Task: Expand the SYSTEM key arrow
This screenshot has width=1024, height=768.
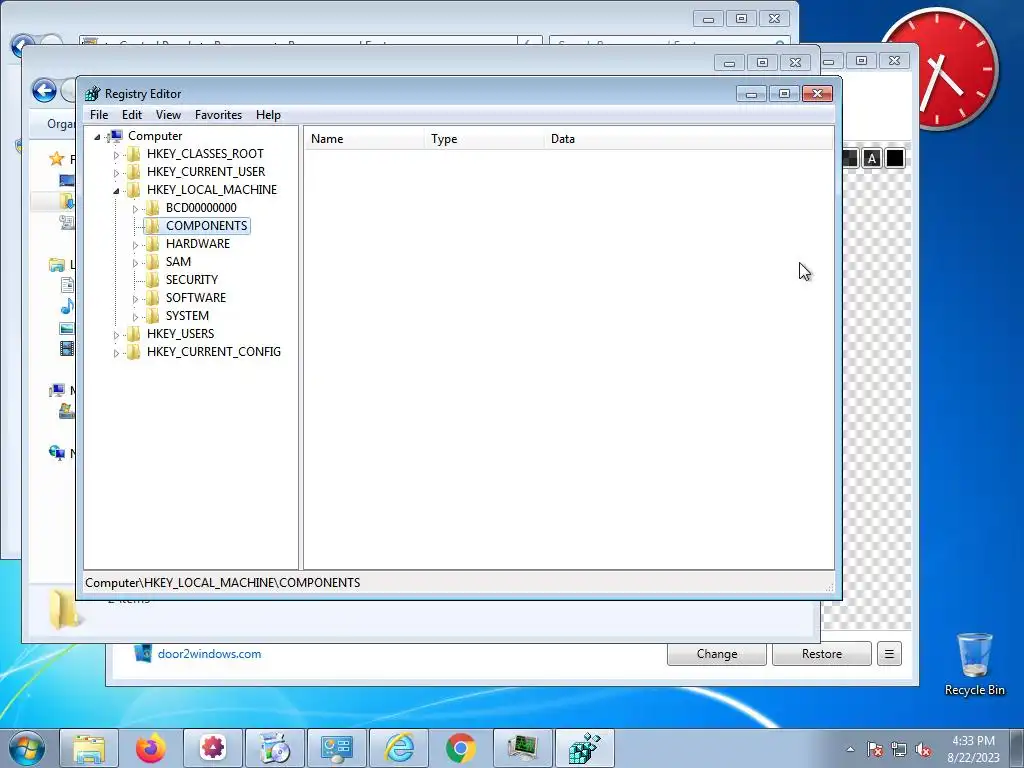Action: (135, 317)
